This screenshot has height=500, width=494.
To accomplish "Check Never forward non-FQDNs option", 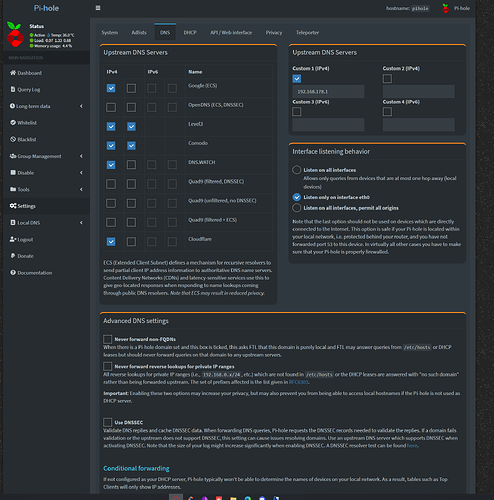I will click(107, 339).
